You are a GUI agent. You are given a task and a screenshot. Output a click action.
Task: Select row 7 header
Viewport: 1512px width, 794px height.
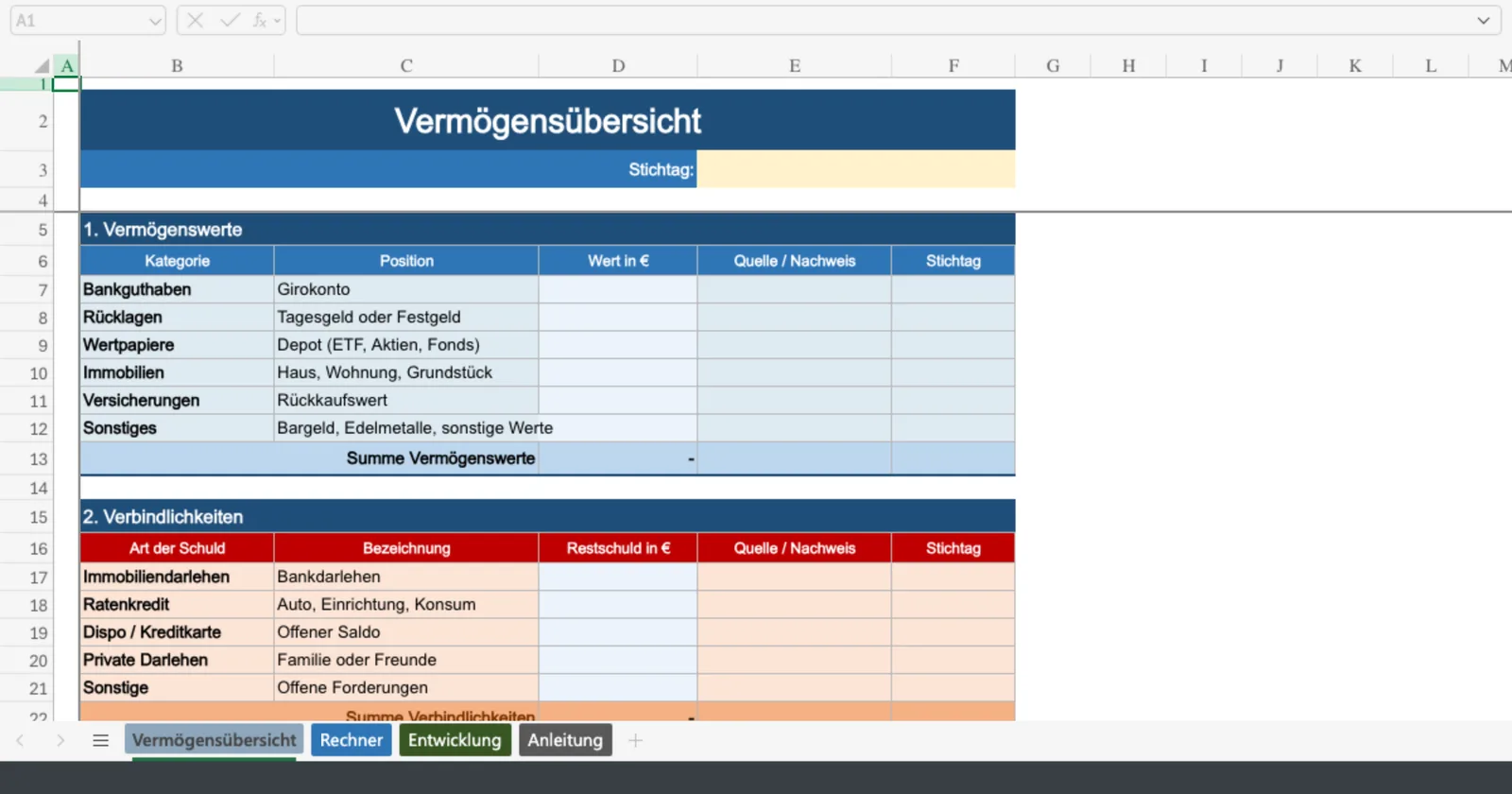pos(26,289)
